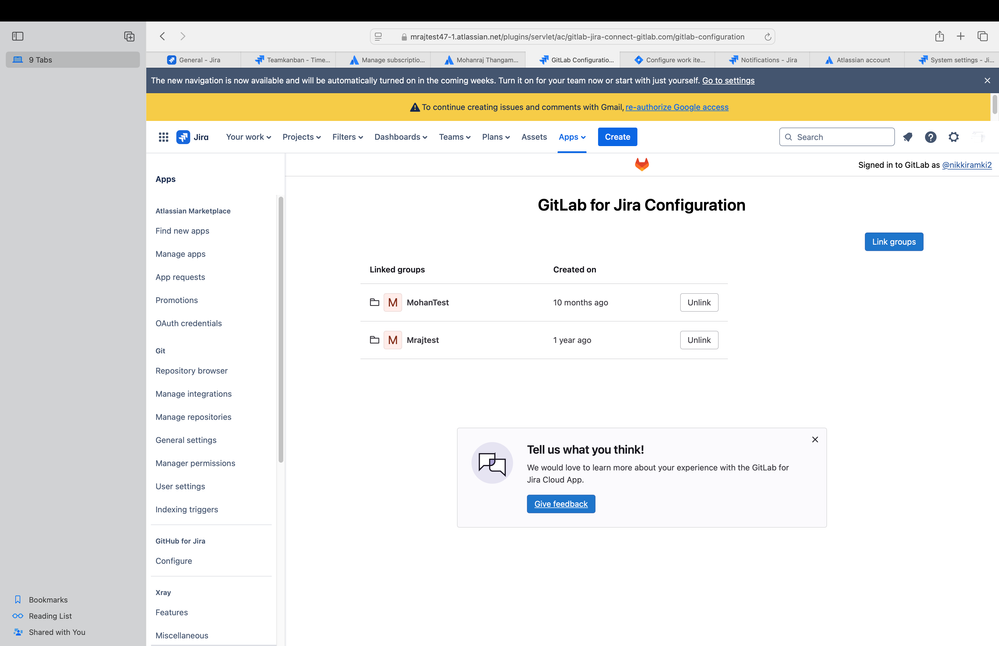This screenshot has width=999, height=646.
Task: Open Find new apps in sidebar
Action: point(182,231)
